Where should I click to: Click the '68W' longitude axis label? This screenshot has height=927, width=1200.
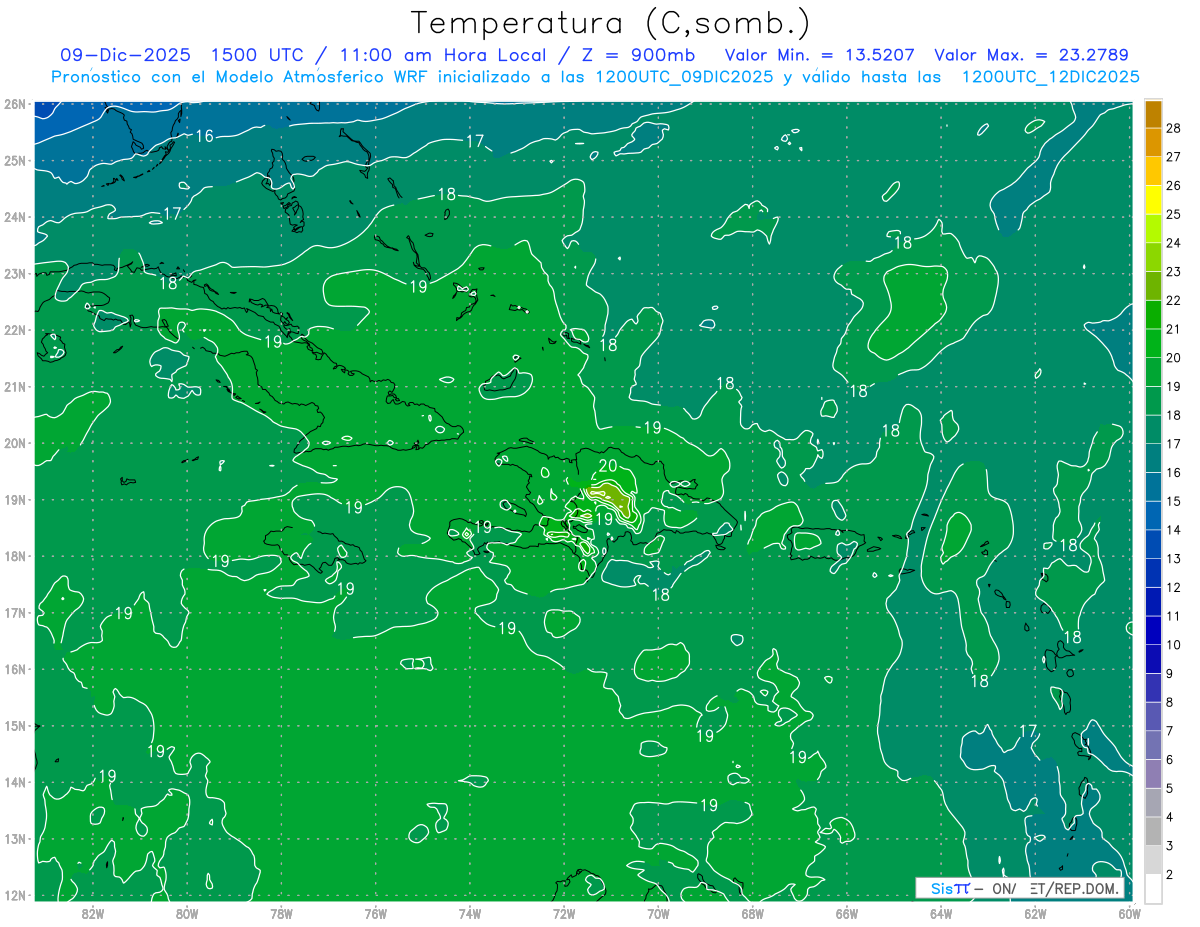click(x=753, y=912)
